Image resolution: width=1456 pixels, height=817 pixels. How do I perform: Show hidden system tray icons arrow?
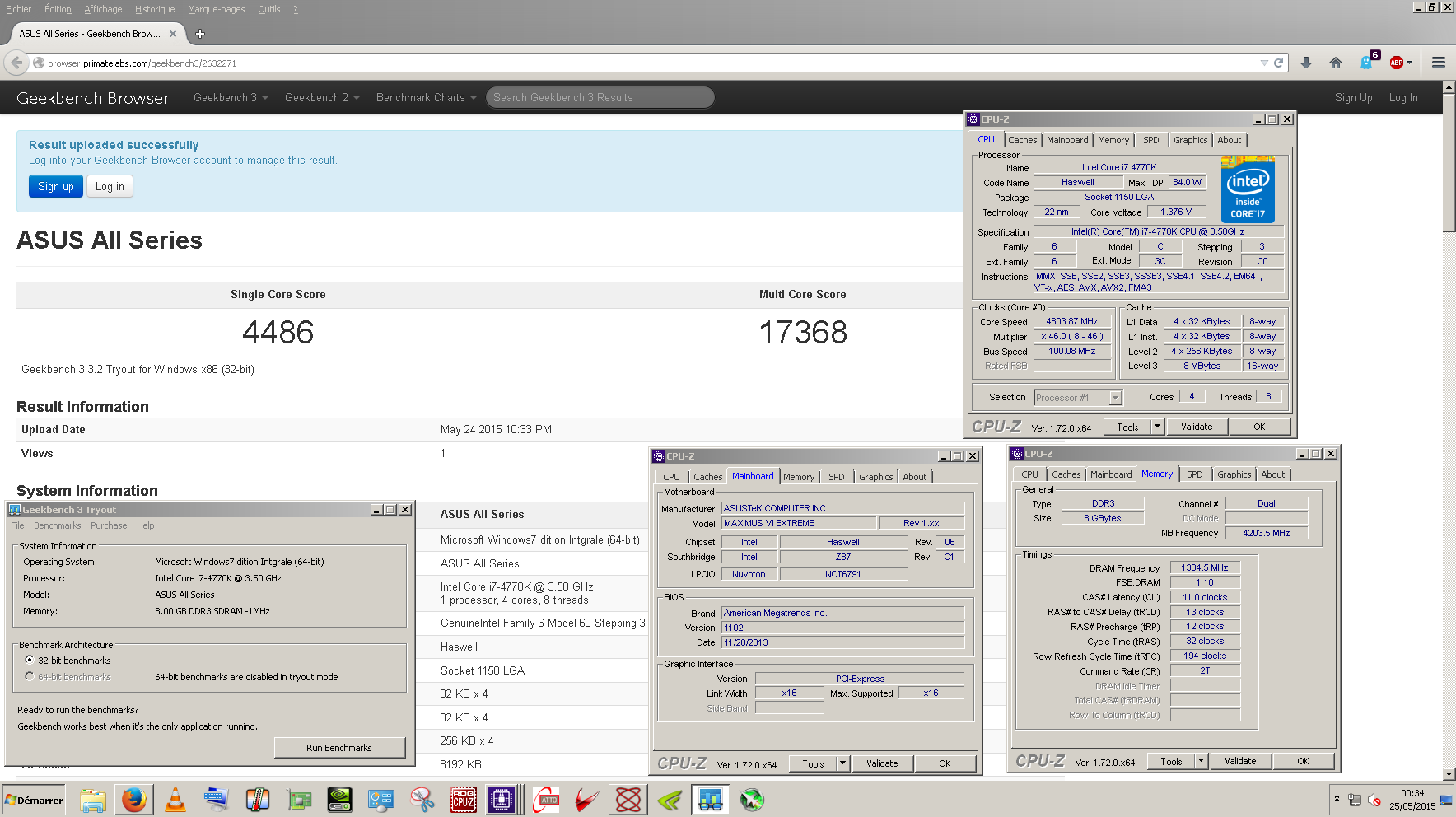tap(1337, 799)
